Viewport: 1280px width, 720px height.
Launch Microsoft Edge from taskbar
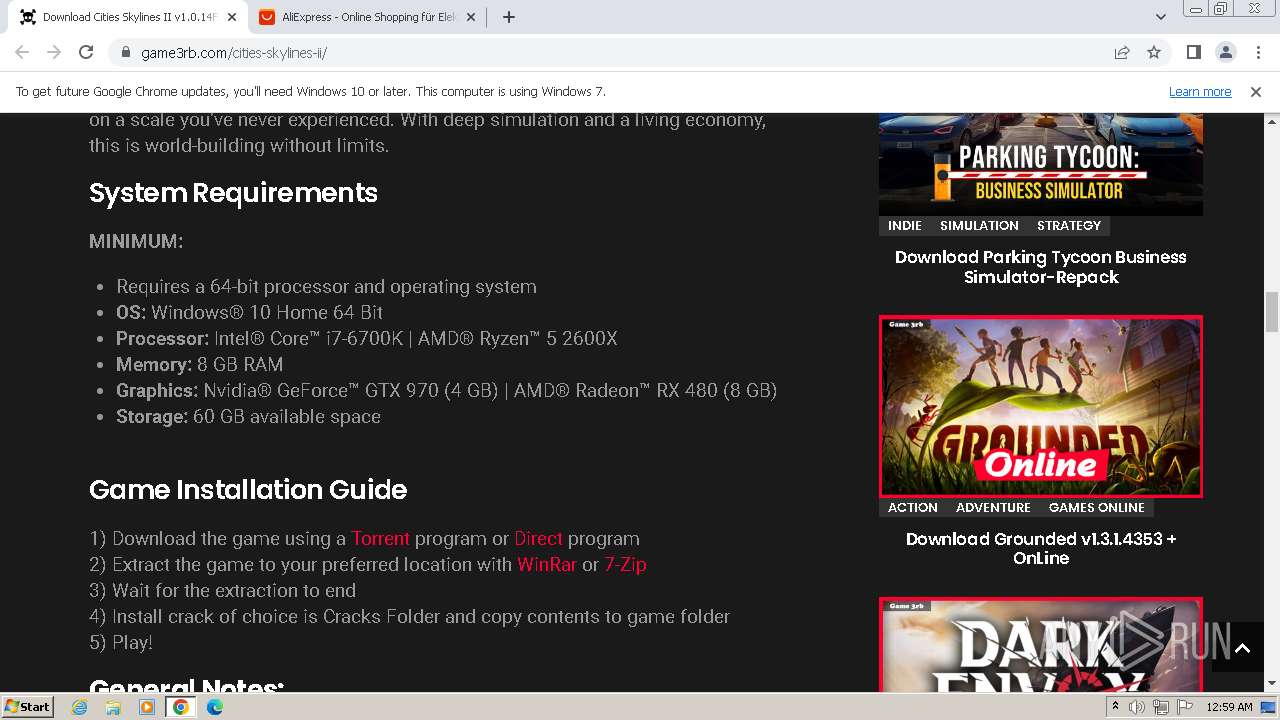[215, 707]
